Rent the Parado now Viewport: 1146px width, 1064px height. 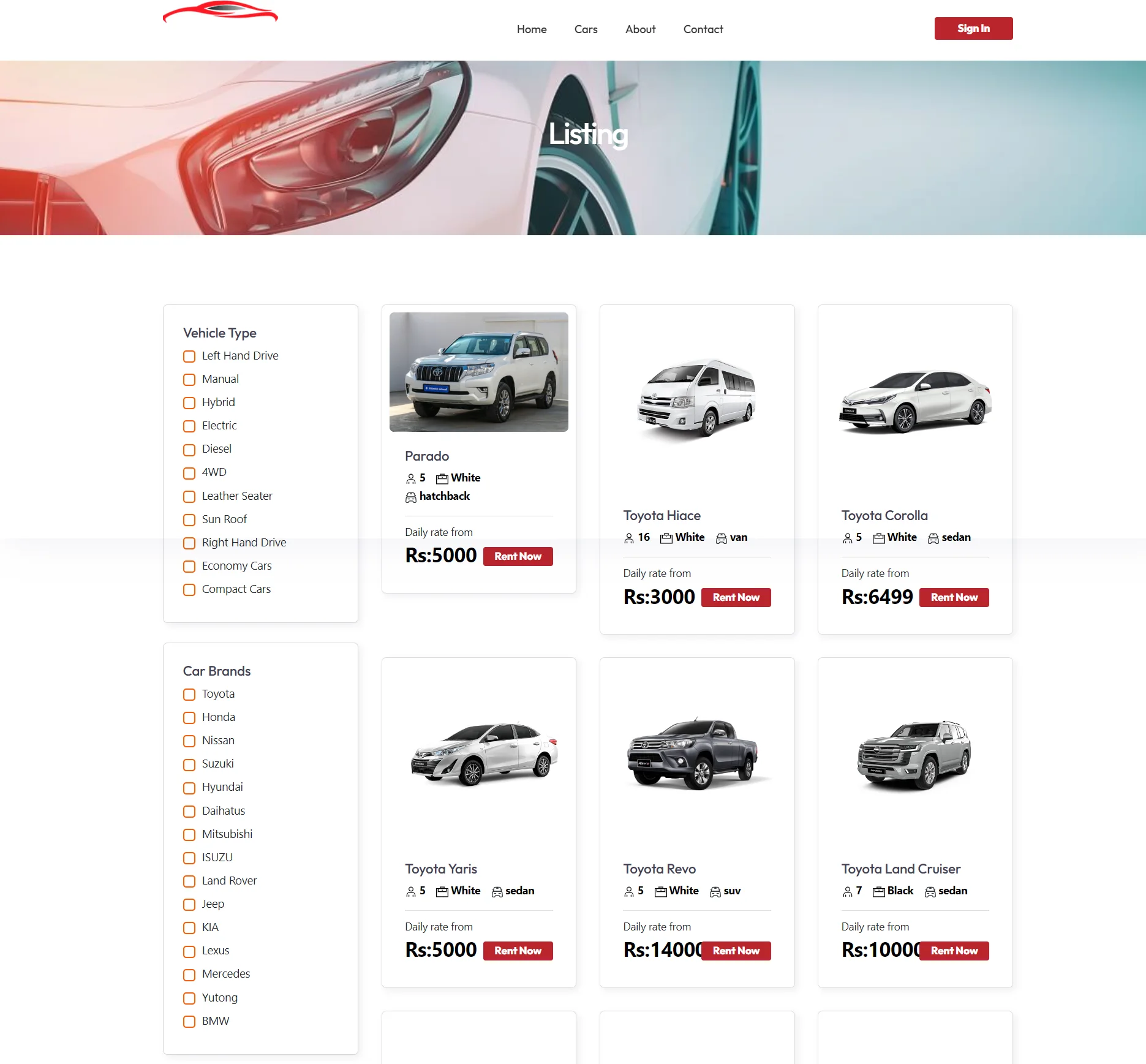518,556
